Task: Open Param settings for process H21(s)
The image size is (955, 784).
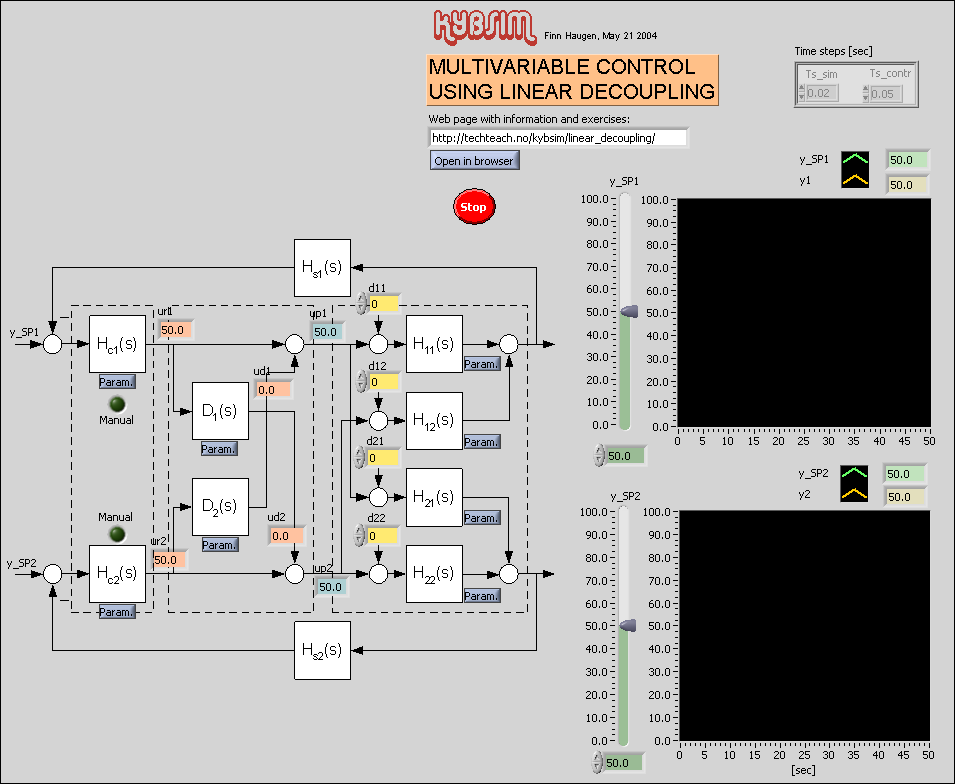Action: (481, 518)
